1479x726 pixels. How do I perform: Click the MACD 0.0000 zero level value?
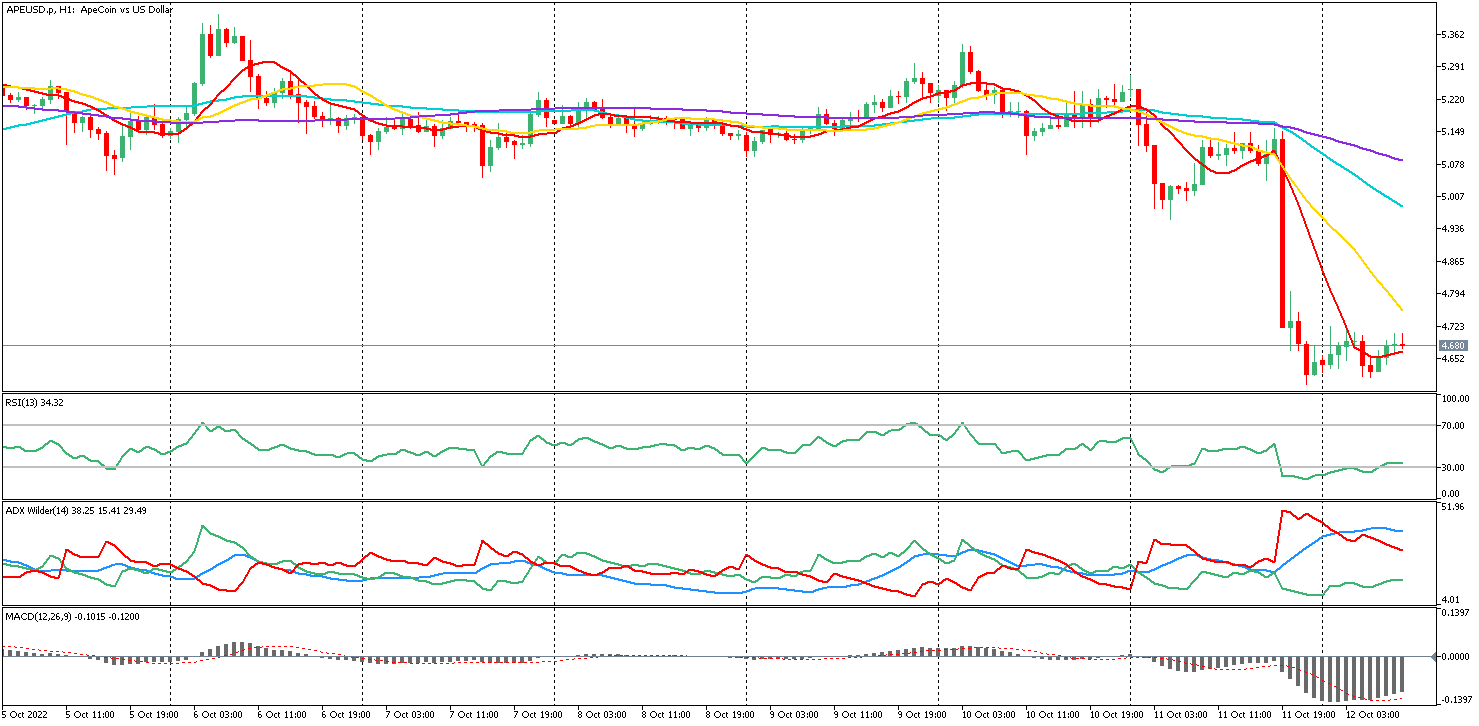click(1455, 657)
